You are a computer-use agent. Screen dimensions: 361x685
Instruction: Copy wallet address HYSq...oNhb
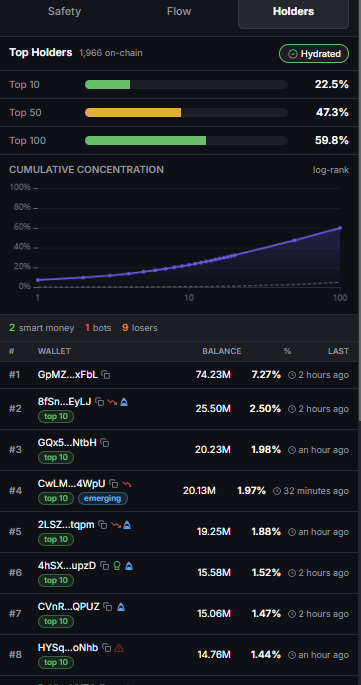tap(106, 648)
